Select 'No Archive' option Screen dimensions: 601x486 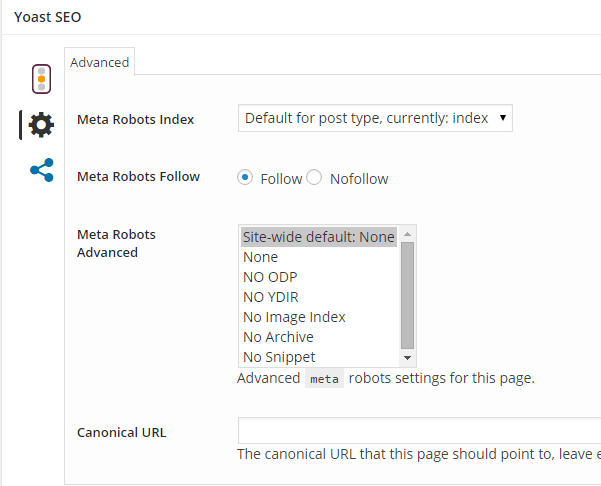[x=278, y=337]
